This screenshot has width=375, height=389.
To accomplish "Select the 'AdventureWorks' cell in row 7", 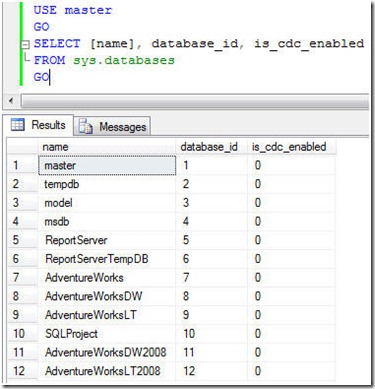I will (107, 277).
